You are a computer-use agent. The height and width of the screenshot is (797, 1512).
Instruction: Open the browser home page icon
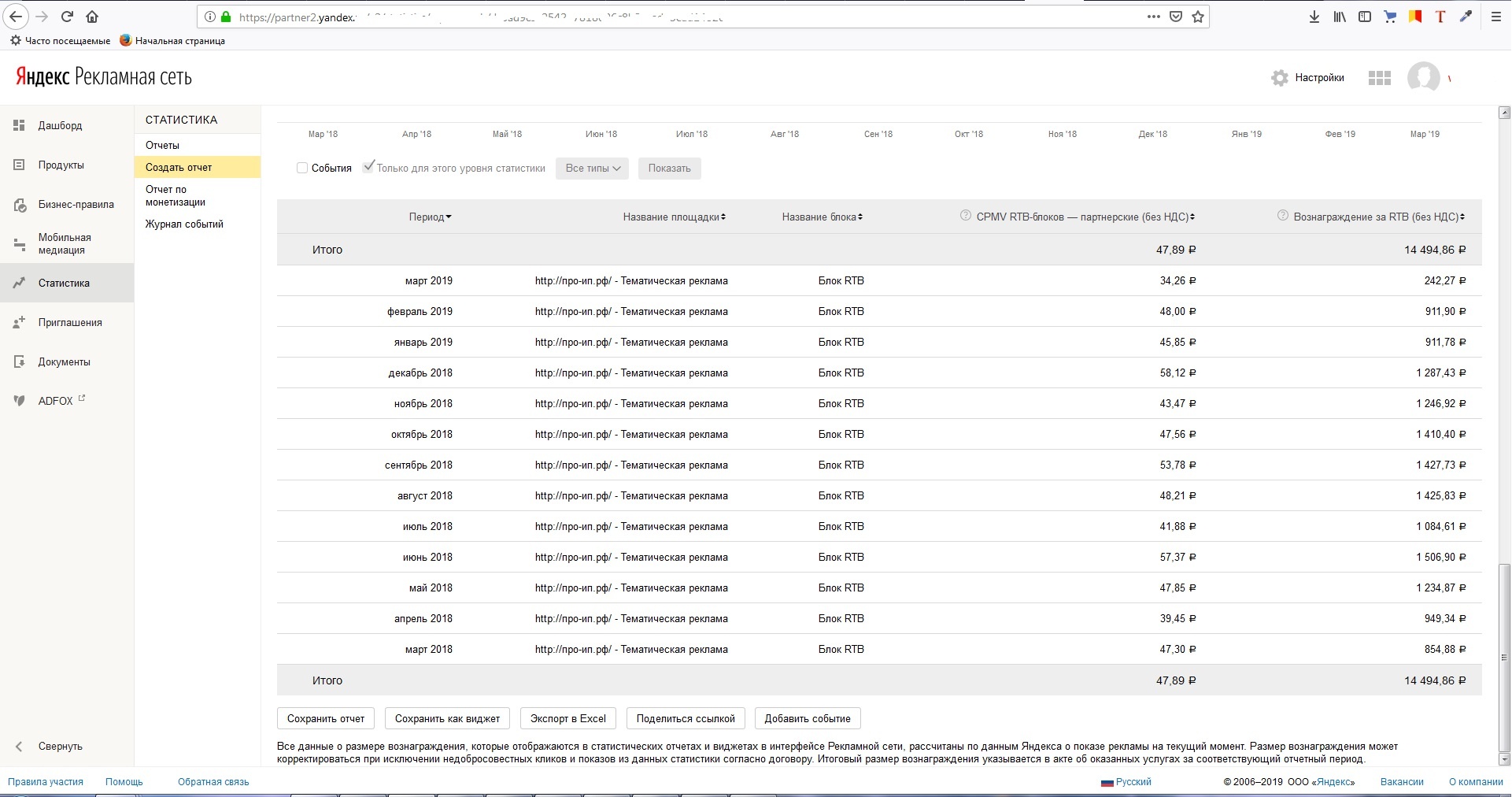tap(92, 17)
